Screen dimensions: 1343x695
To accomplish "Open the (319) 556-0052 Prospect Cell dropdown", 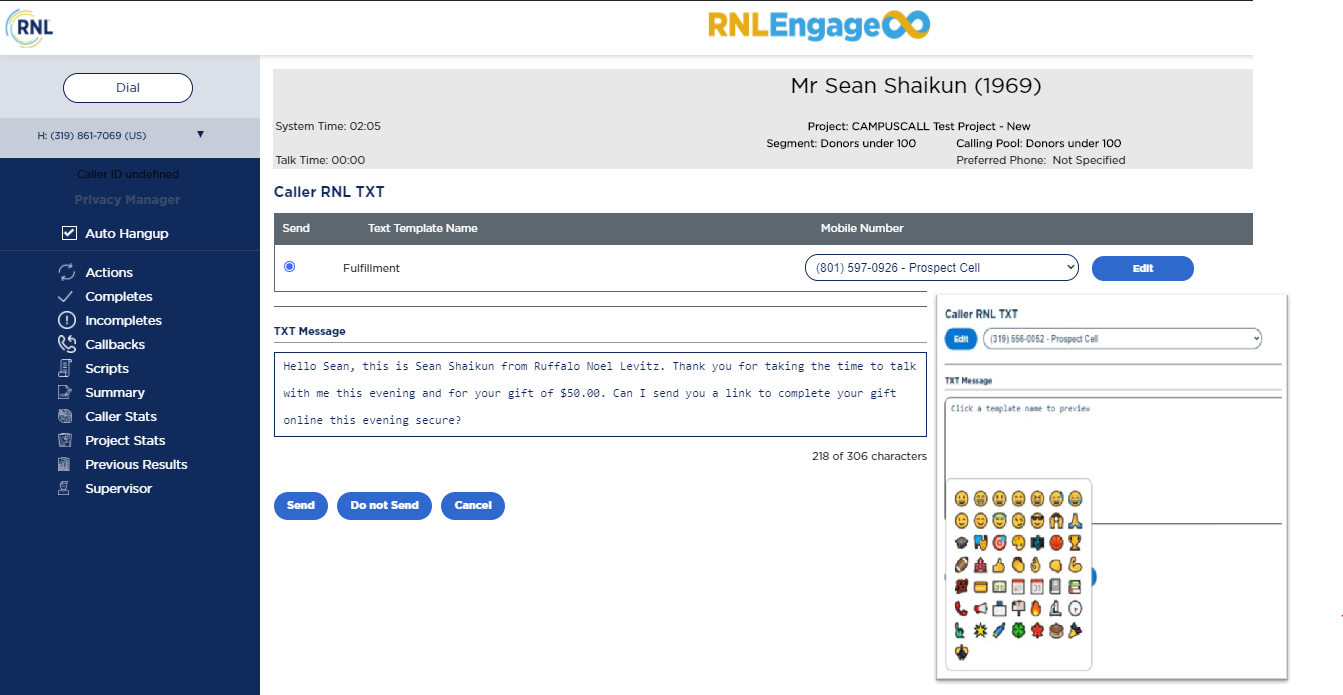I will (x=1122, y=339).
